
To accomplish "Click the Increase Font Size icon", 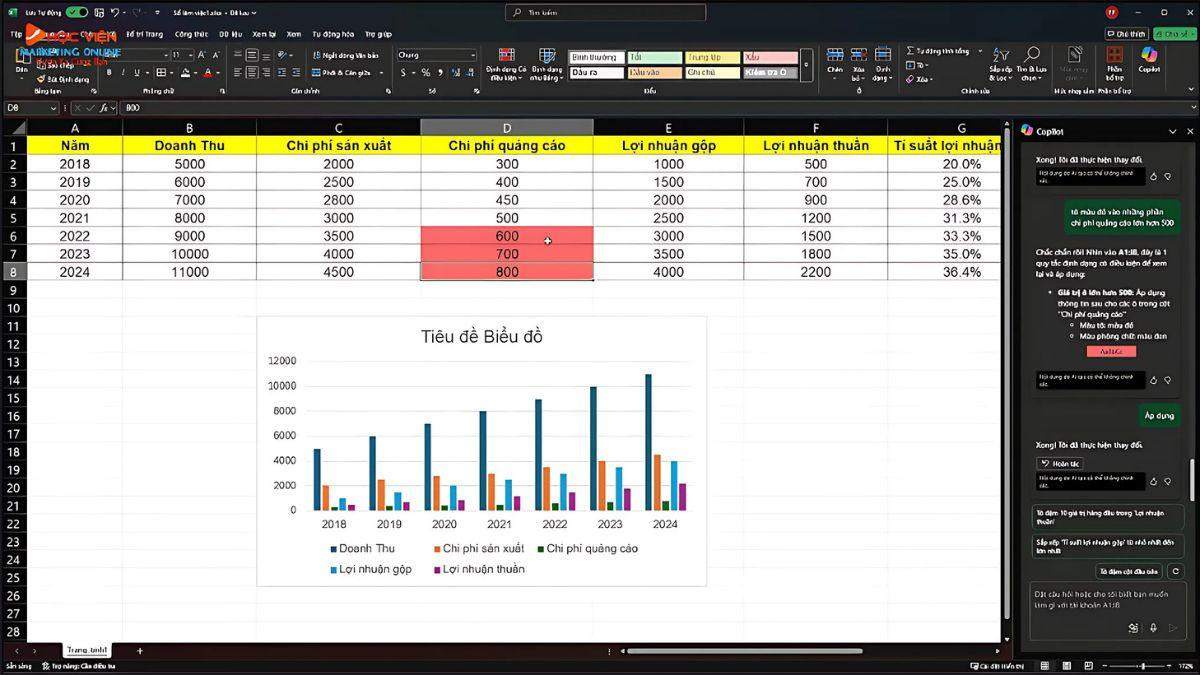I will pos(202,55).
